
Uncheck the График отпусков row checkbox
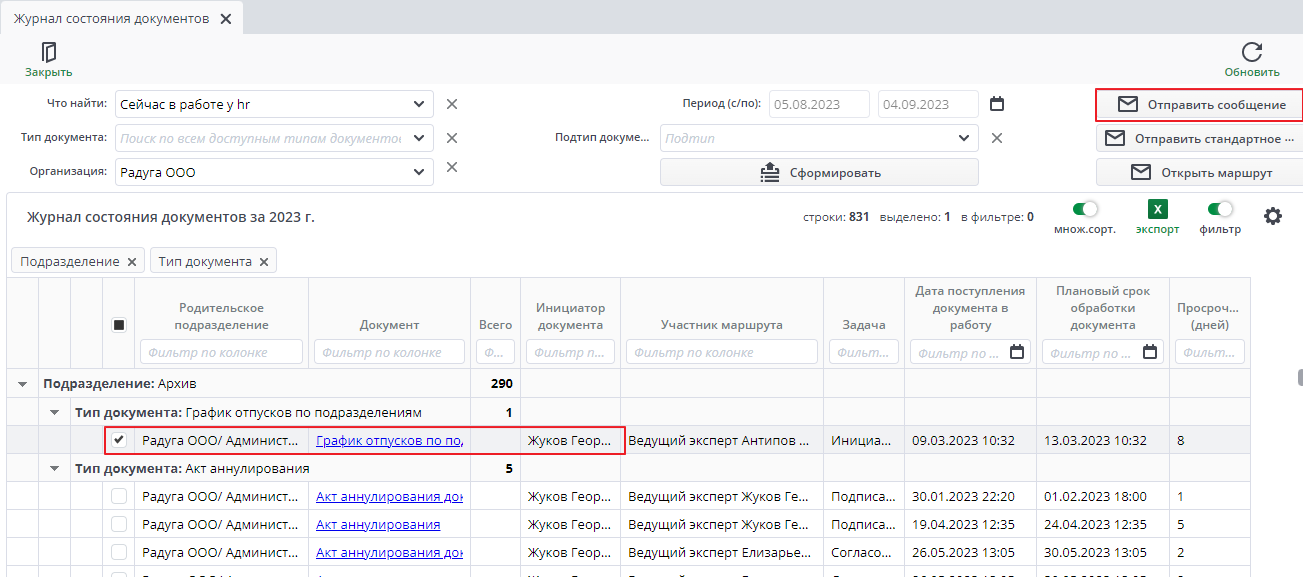click(119, 440)
